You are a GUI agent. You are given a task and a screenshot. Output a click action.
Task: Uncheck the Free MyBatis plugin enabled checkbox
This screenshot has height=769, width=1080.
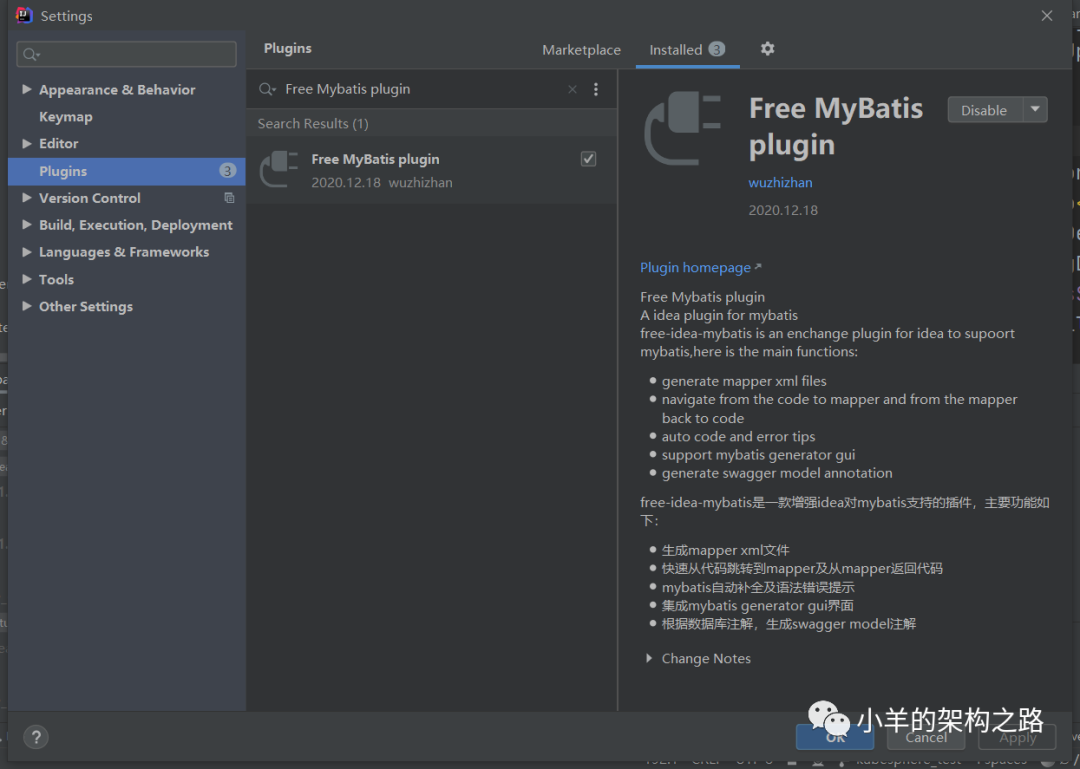[588, 159]
